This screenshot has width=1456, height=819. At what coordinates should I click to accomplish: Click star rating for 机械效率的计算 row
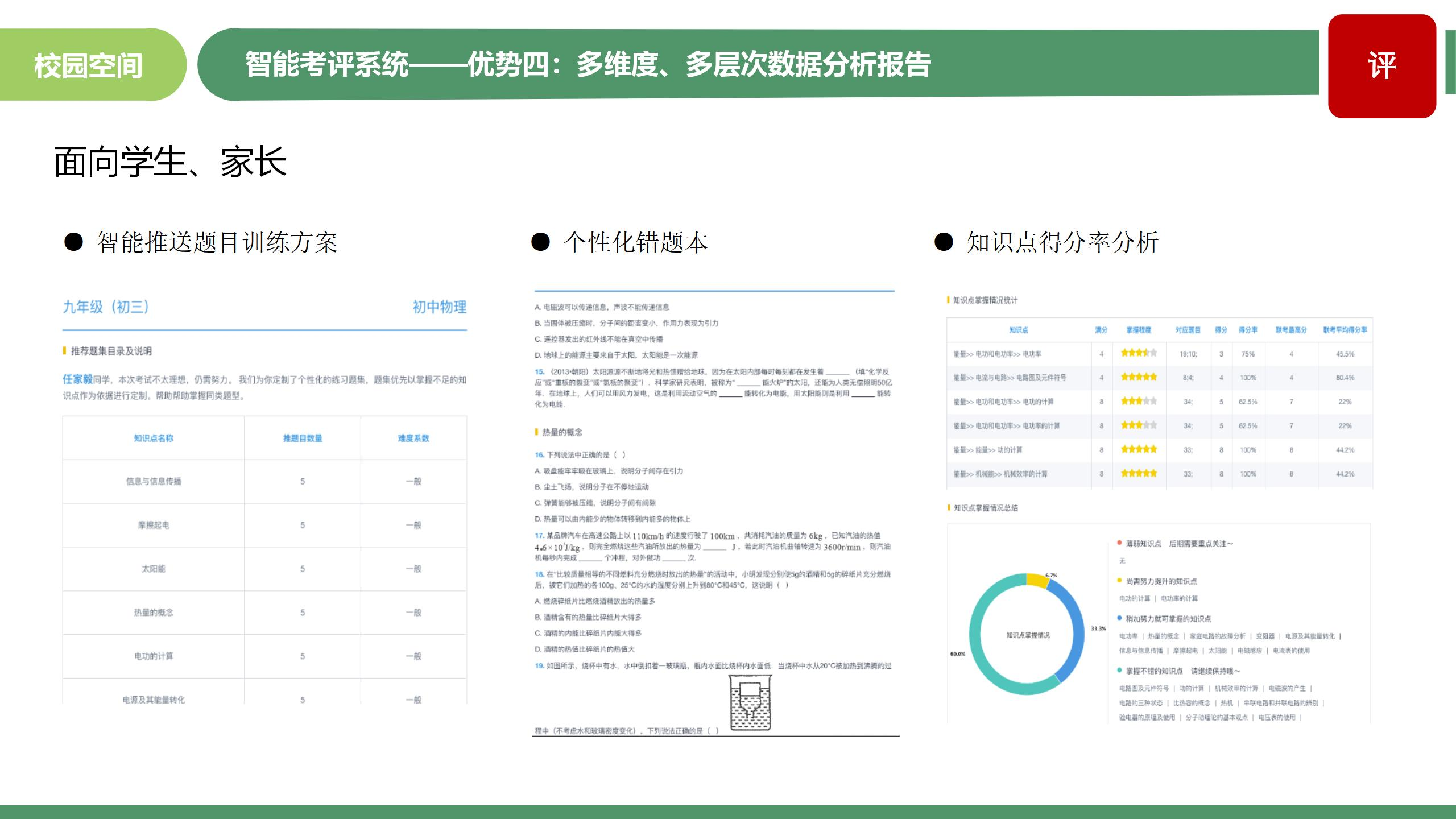click(x=1139, y=473)
